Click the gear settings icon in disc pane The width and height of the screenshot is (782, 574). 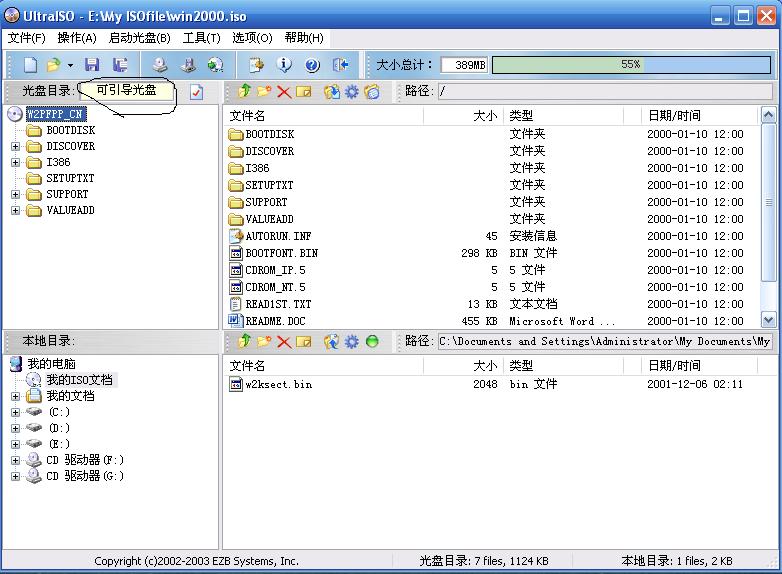pyautogui.click(x=352, y=92)
